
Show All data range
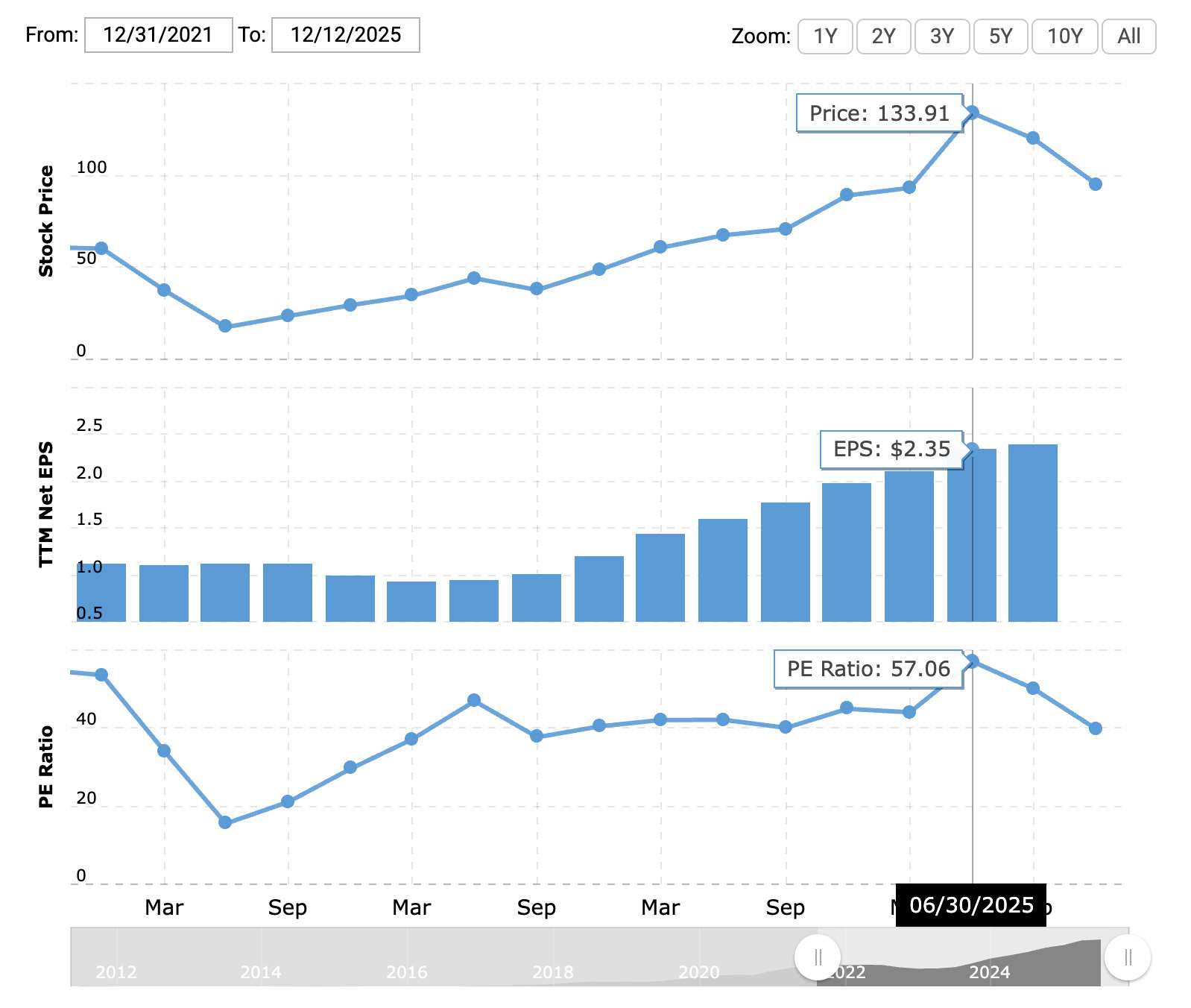tap(1128, 37)
